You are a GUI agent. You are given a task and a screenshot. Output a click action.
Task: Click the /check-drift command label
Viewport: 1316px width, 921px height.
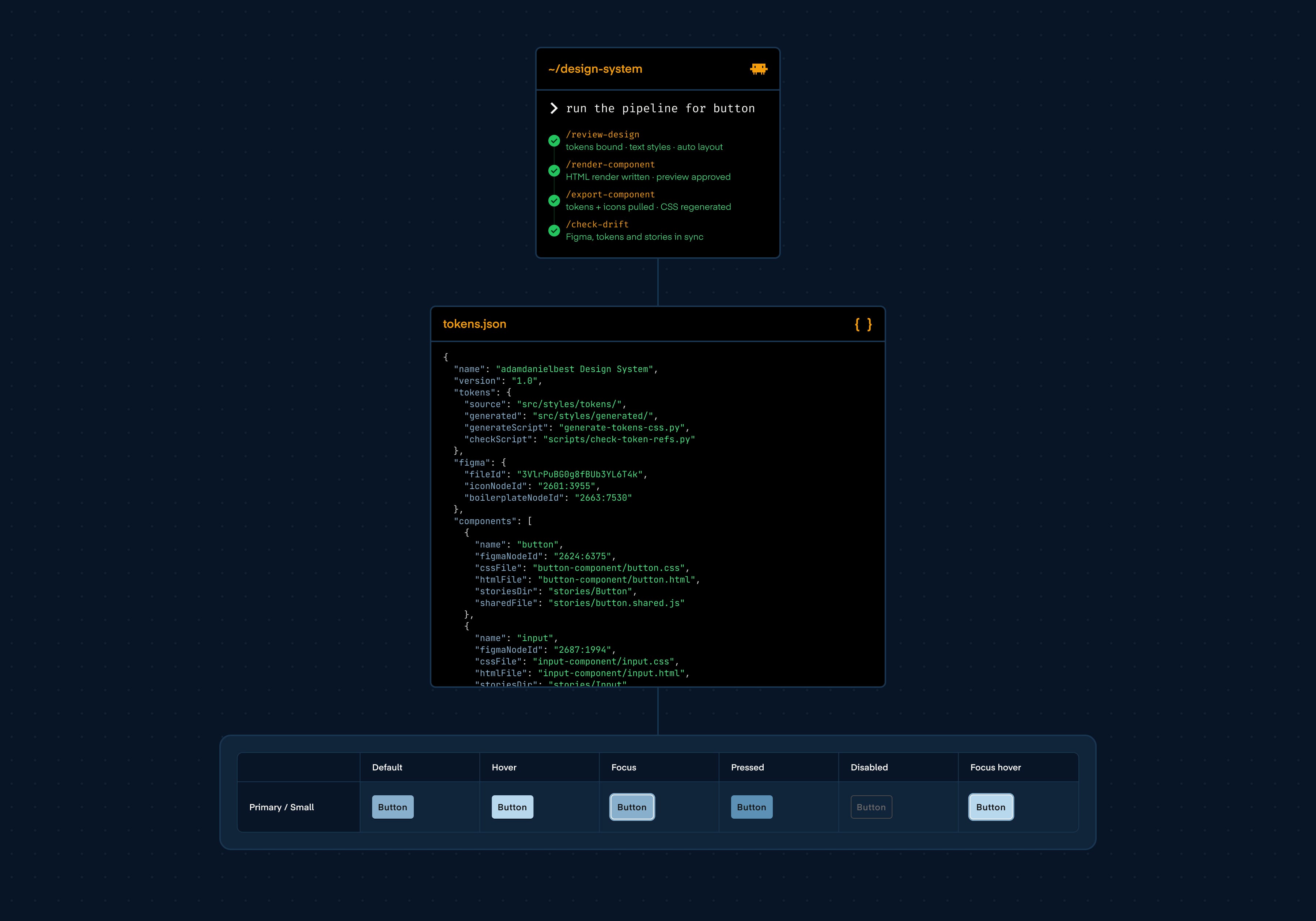pyautogui.click(x=597, y=224)
